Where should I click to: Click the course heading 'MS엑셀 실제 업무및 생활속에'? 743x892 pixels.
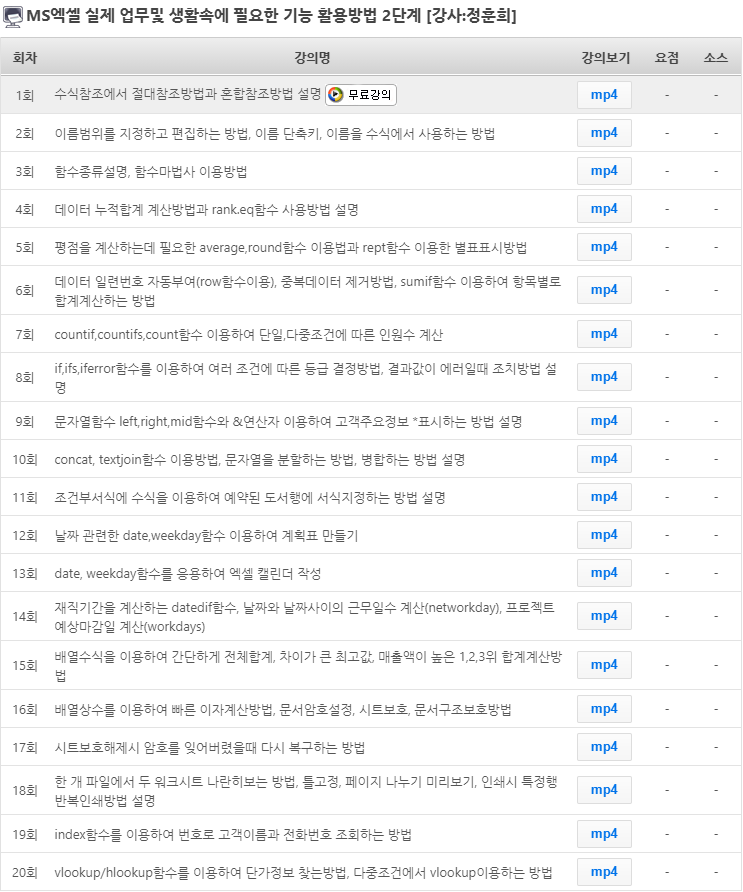(x=272, y=16)
